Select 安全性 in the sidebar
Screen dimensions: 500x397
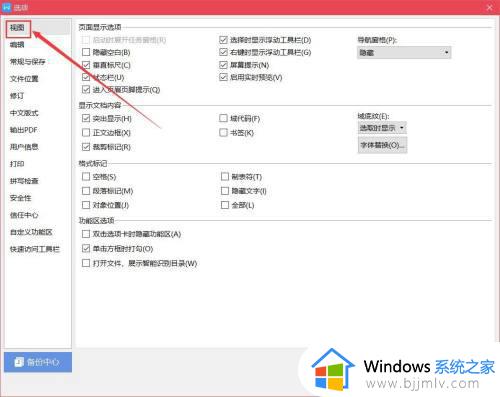point(21,198)
